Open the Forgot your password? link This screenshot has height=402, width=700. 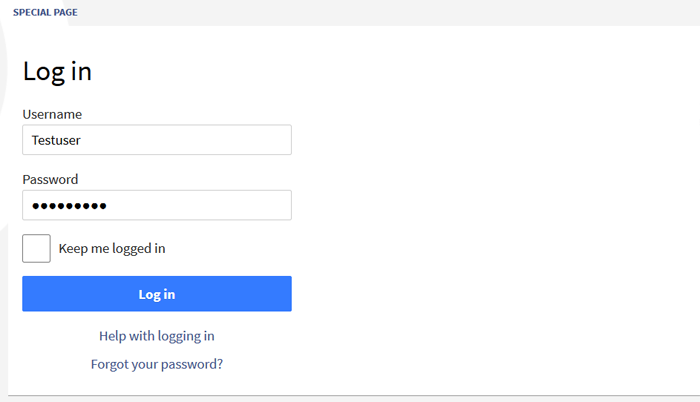(157, 364)
